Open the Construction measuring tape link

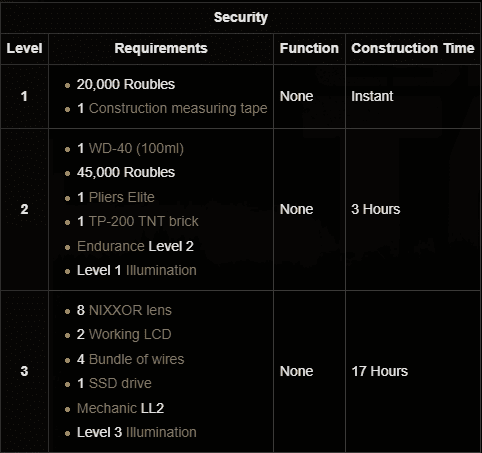178,108
